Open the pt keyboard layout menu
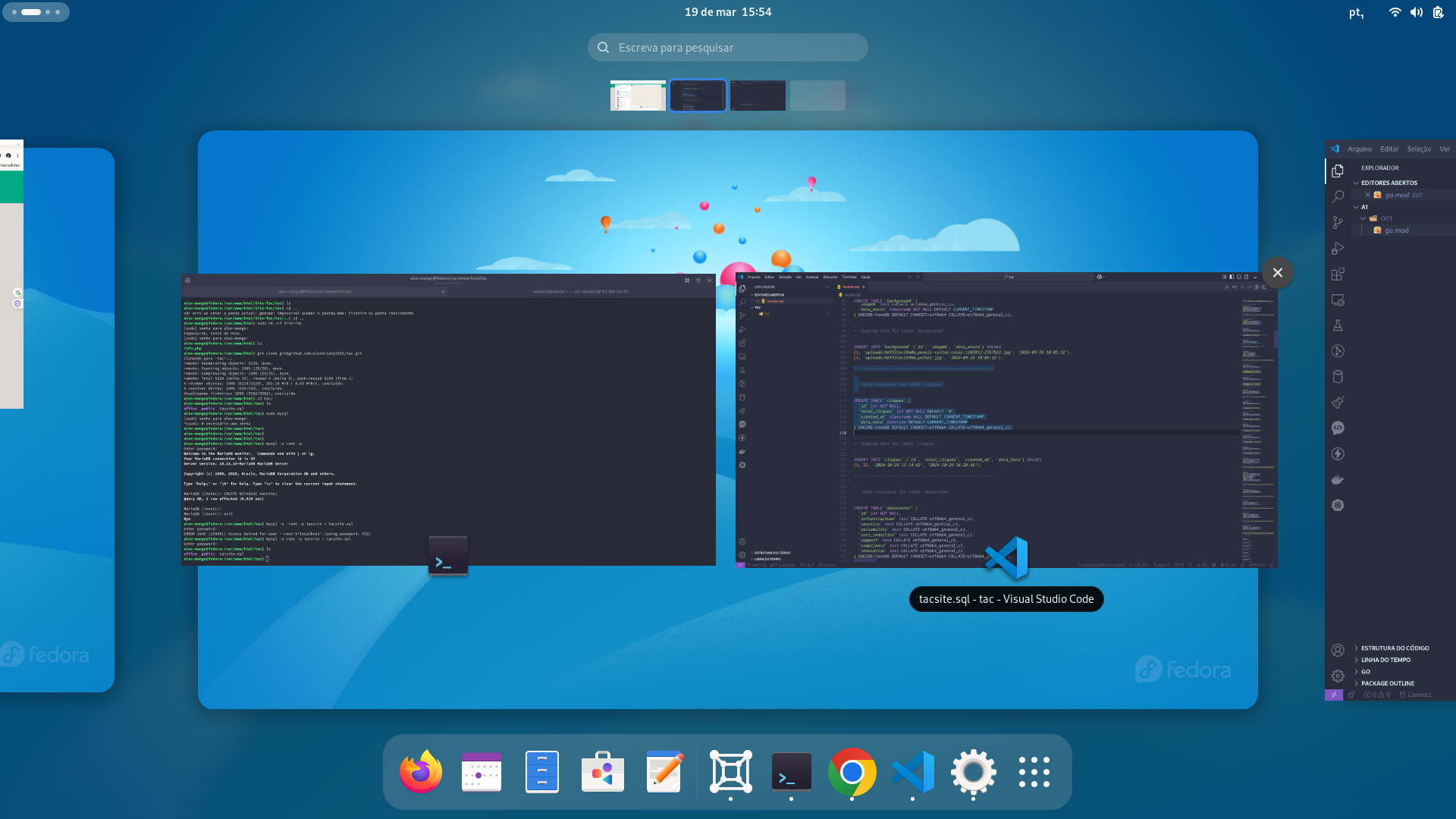 [x=1357, y=12]
